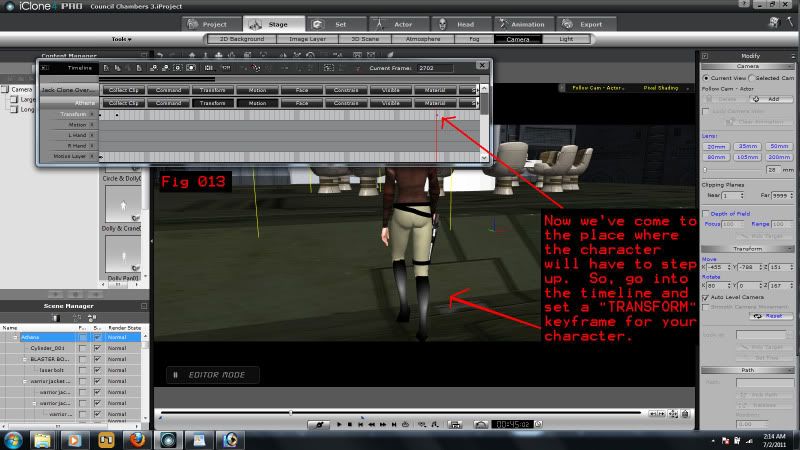Screen dimensions: 800x450
Task: Click the Play button
Action: coord(339,424)
